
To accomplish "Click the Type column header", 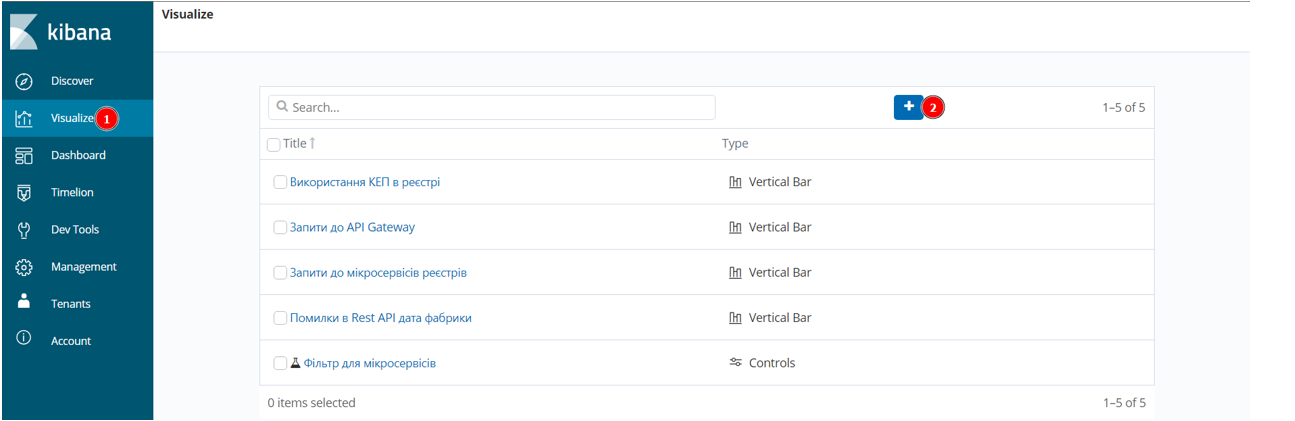I will 735,144.
